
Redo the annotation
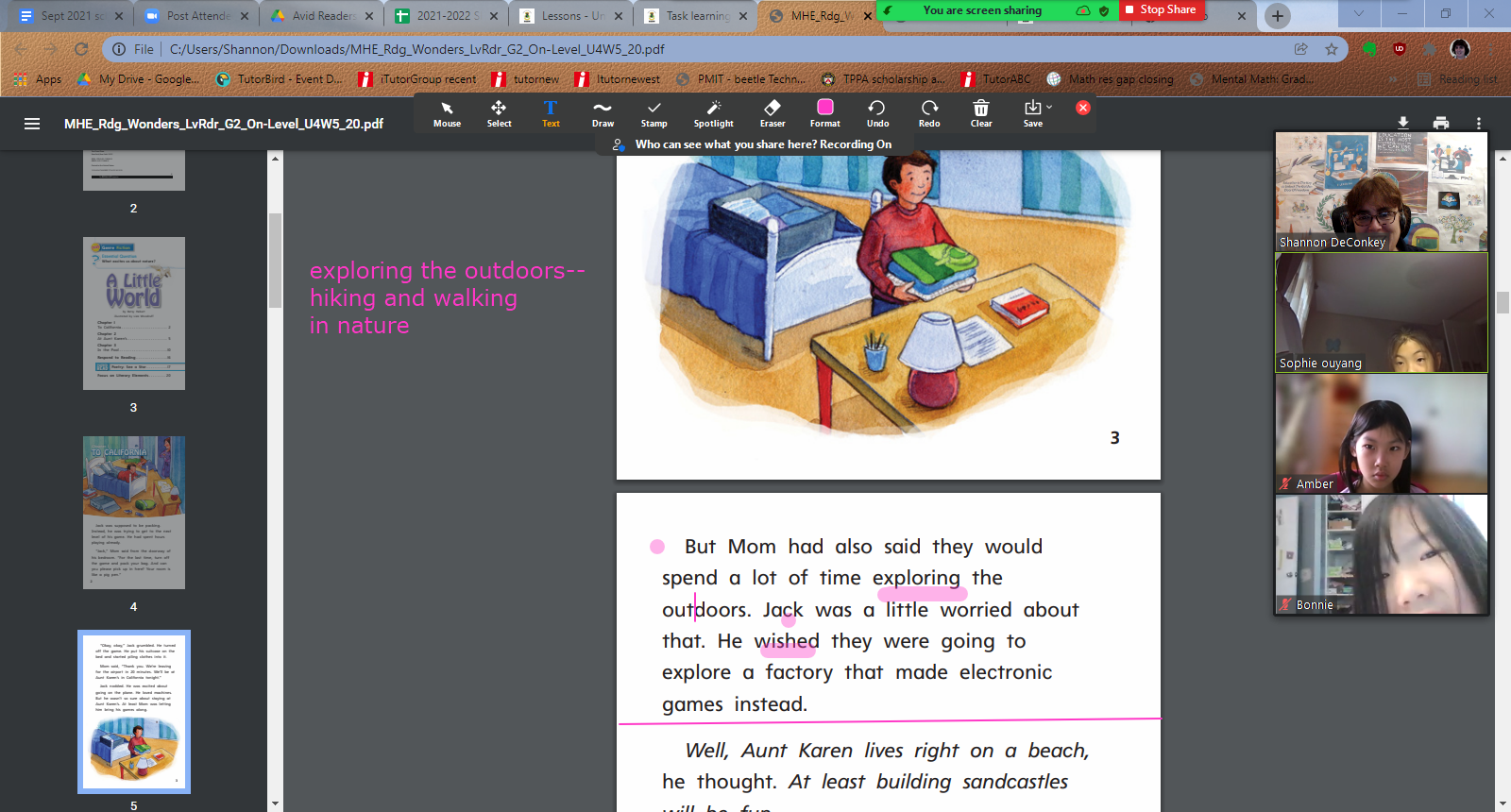click(x=929, y=113)
